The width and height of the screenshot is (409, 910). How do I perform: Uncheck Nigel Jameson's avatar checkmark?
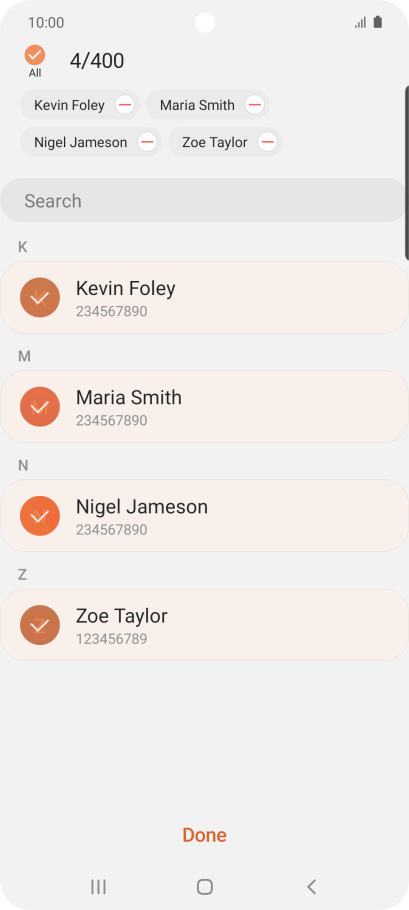coord(39,516)
